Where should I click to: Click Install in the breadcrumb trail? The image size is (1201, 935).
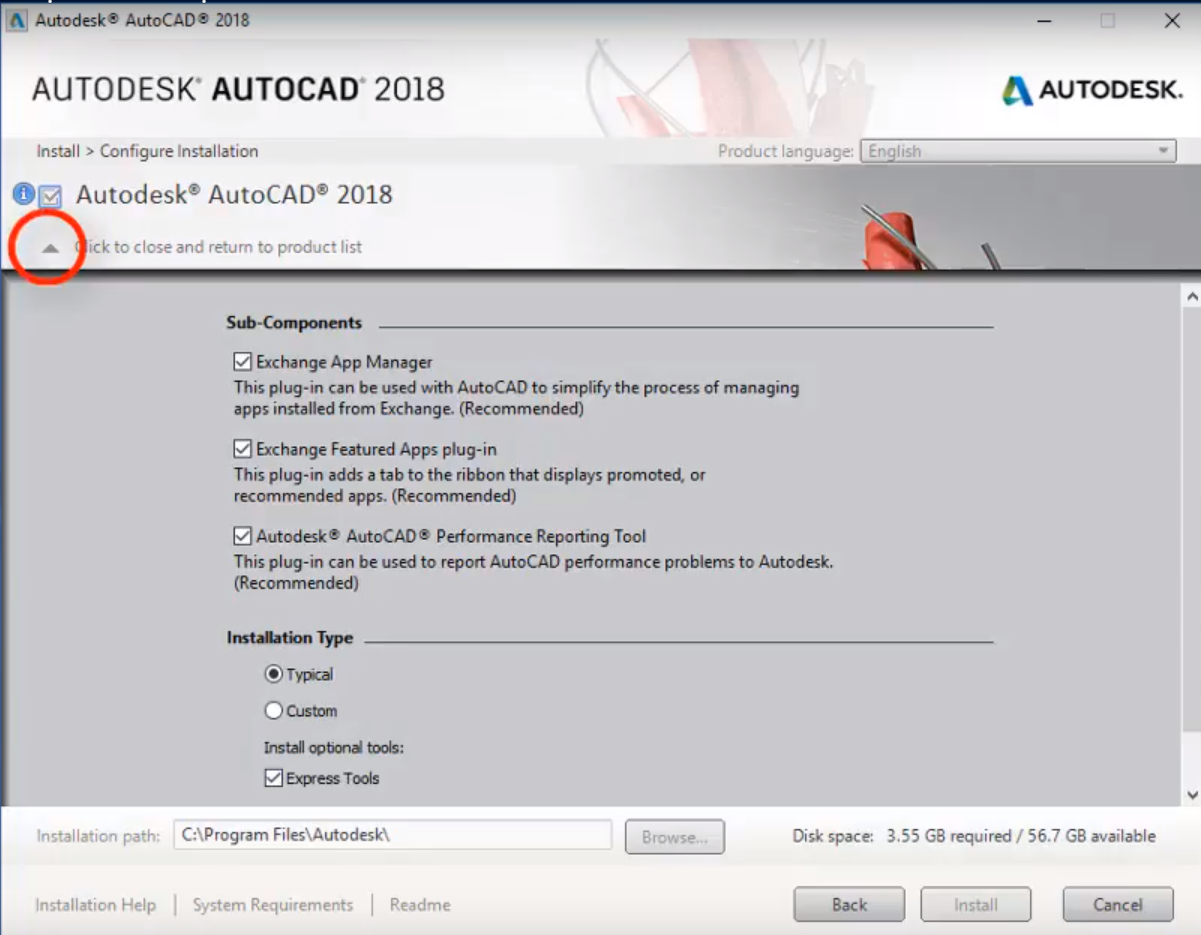click(57, 151)
